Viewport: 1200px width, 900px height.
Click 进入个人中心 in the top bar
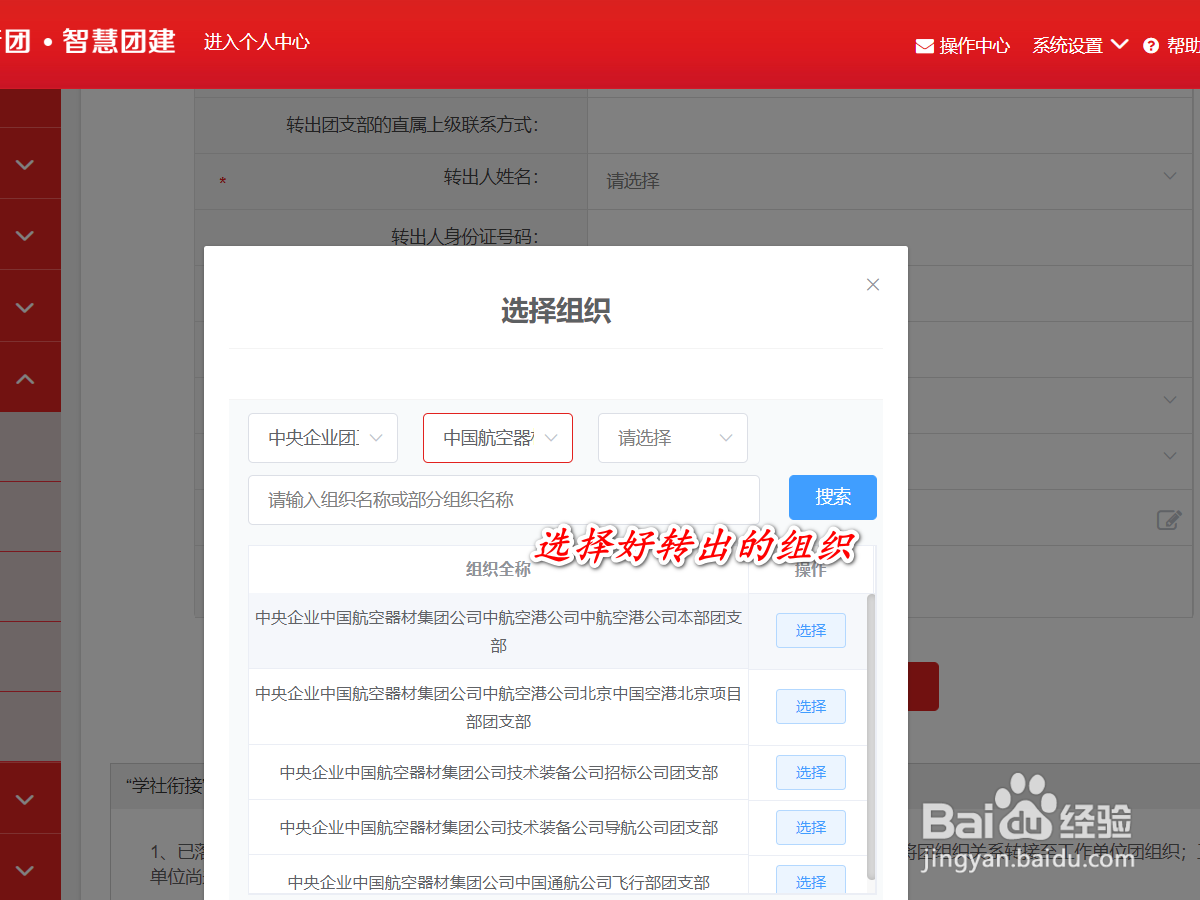(256, 43)
